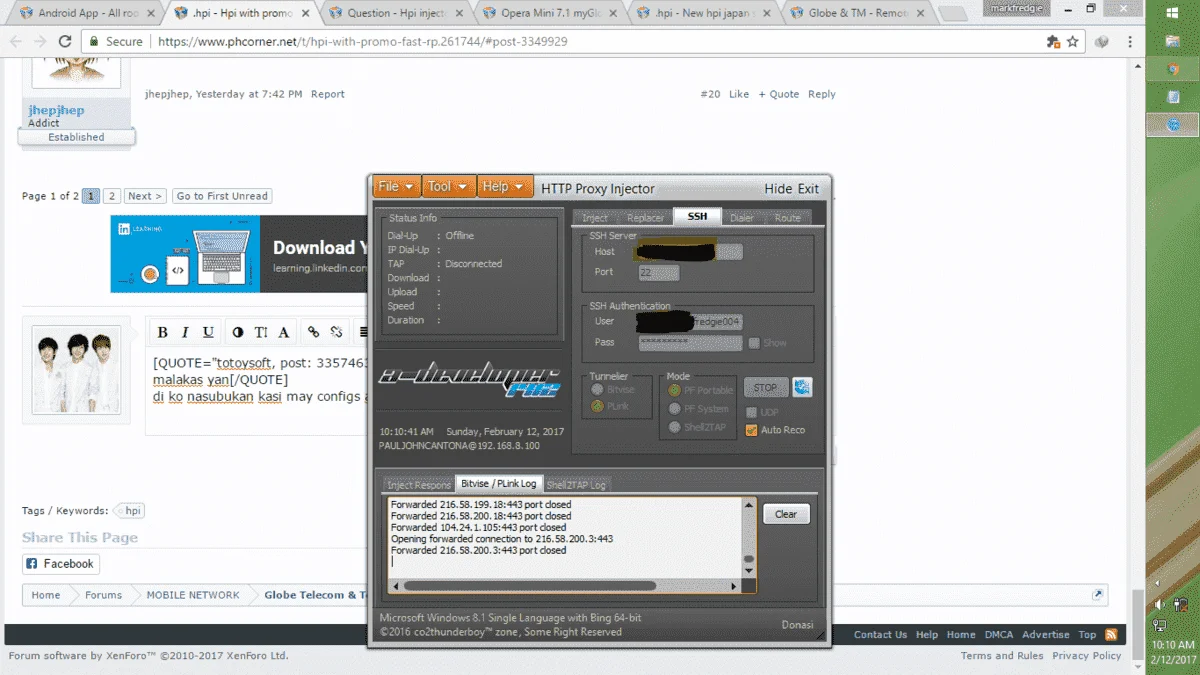Like post #20
Screen dimensions: 1200x675
pyautogui.click(x=739, y=94)
